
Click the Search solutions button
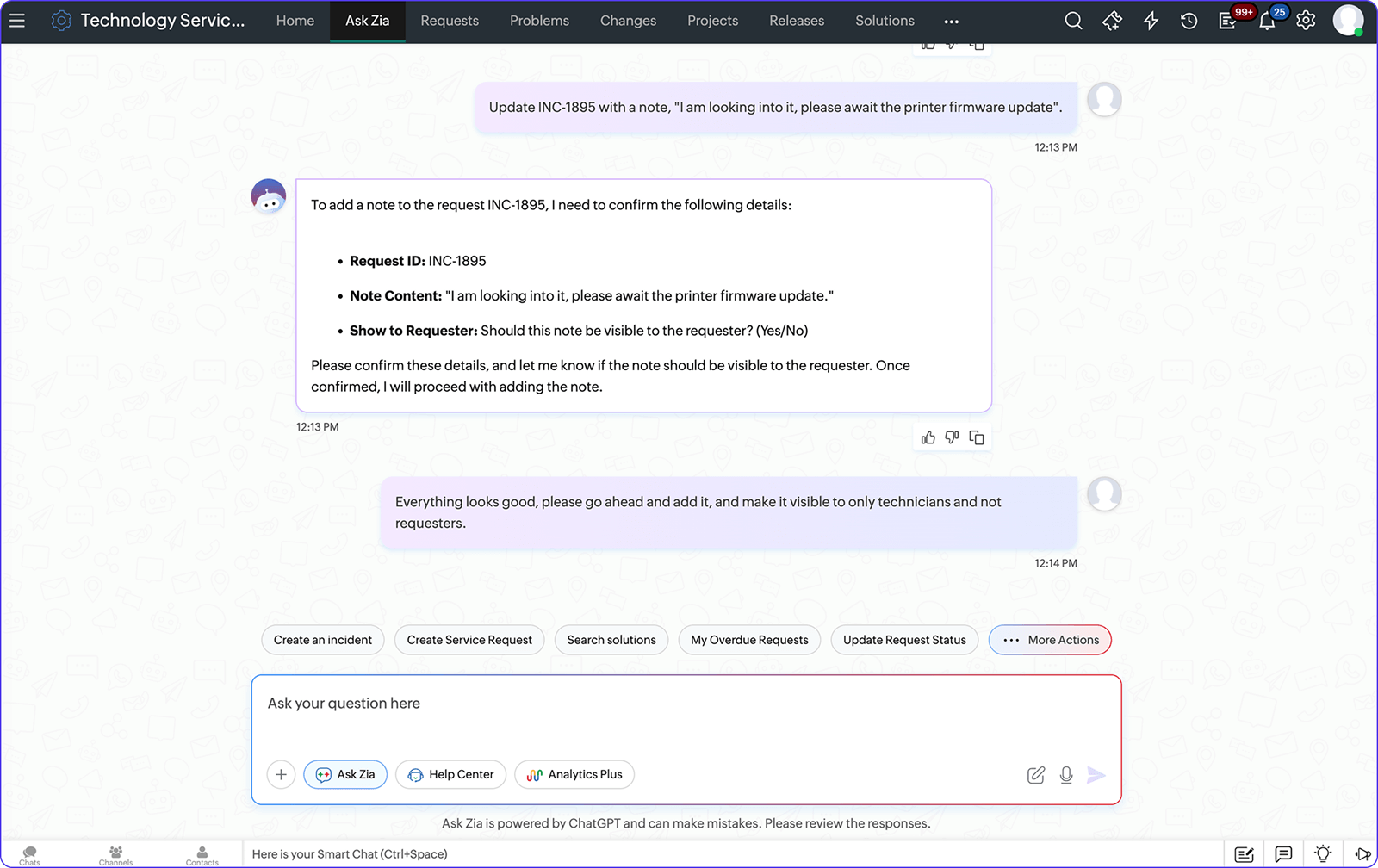pos(611,640)
